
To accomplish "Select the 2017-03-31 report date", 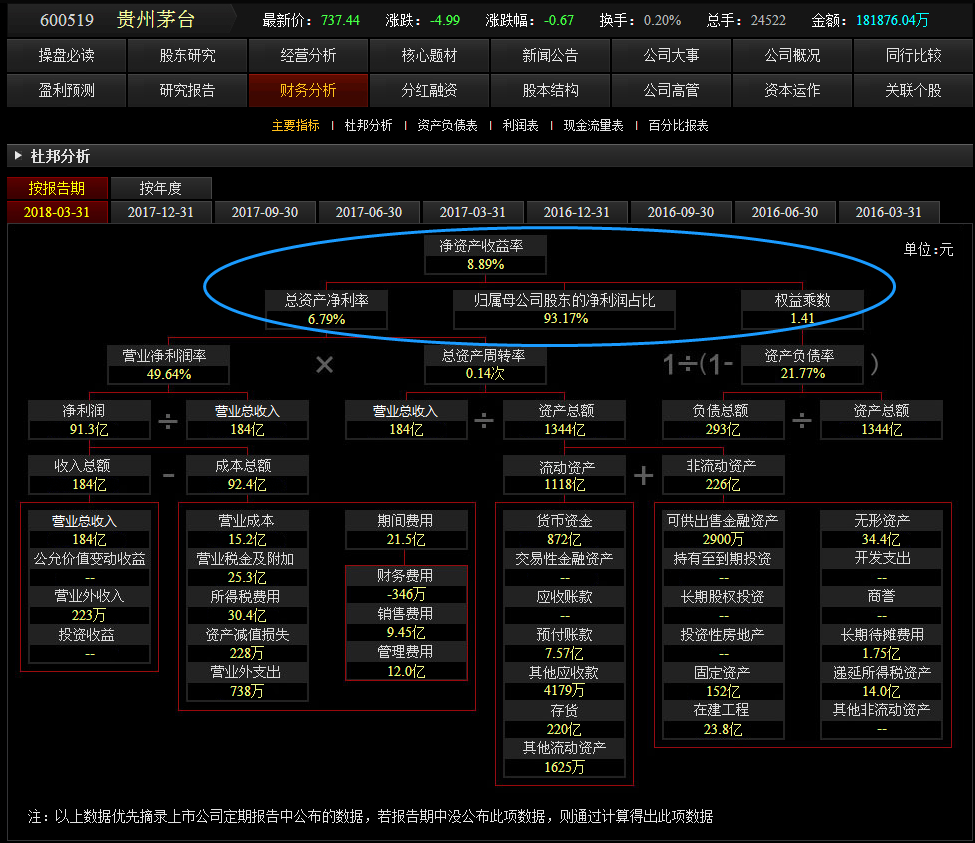I will (473, 212).
